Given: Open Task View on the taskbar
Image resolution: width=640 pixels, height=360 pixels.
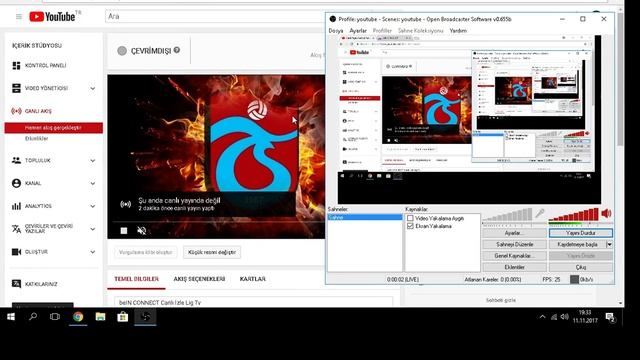Looking at the screenshot, I should point(55,317).
